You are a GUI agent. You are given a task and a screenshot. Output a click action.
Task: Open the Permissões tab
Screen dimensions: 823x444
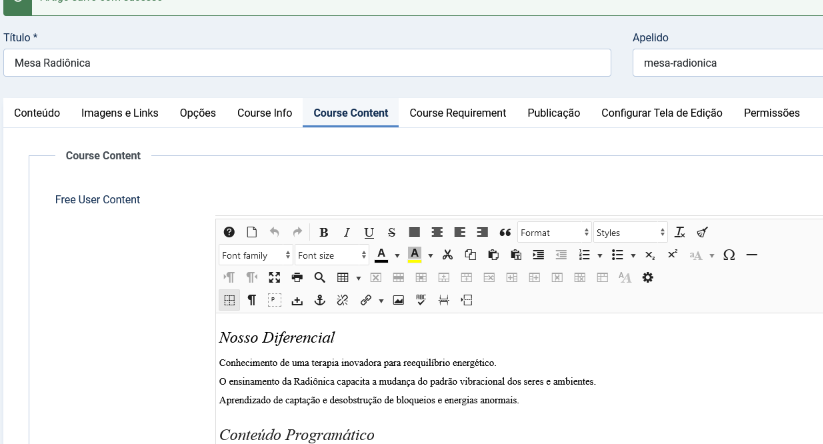771,113
